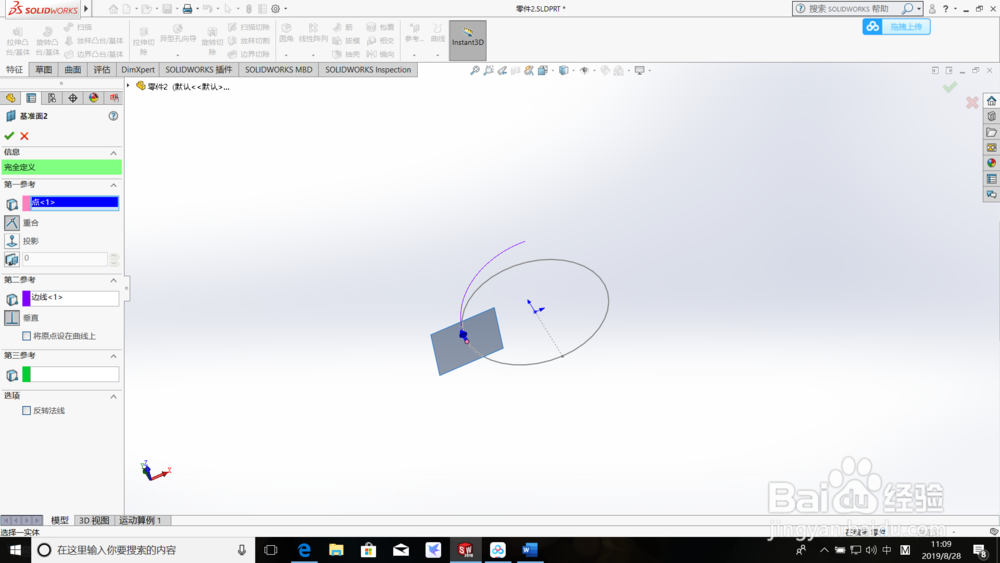The height and width of the screenshot is (563, 1000).
Task: Select the first reference field 点<1>
Action: pos(75,202)
